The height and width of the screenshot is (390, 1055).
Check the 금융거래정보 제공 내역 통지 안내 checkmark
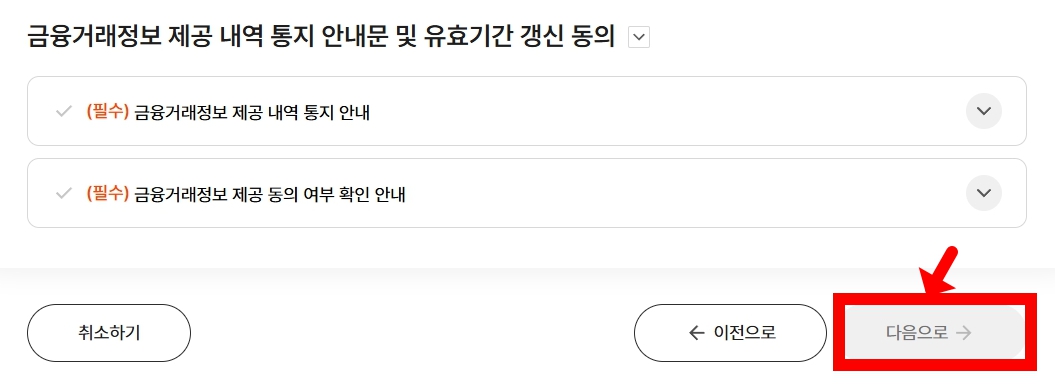point(63,112)
